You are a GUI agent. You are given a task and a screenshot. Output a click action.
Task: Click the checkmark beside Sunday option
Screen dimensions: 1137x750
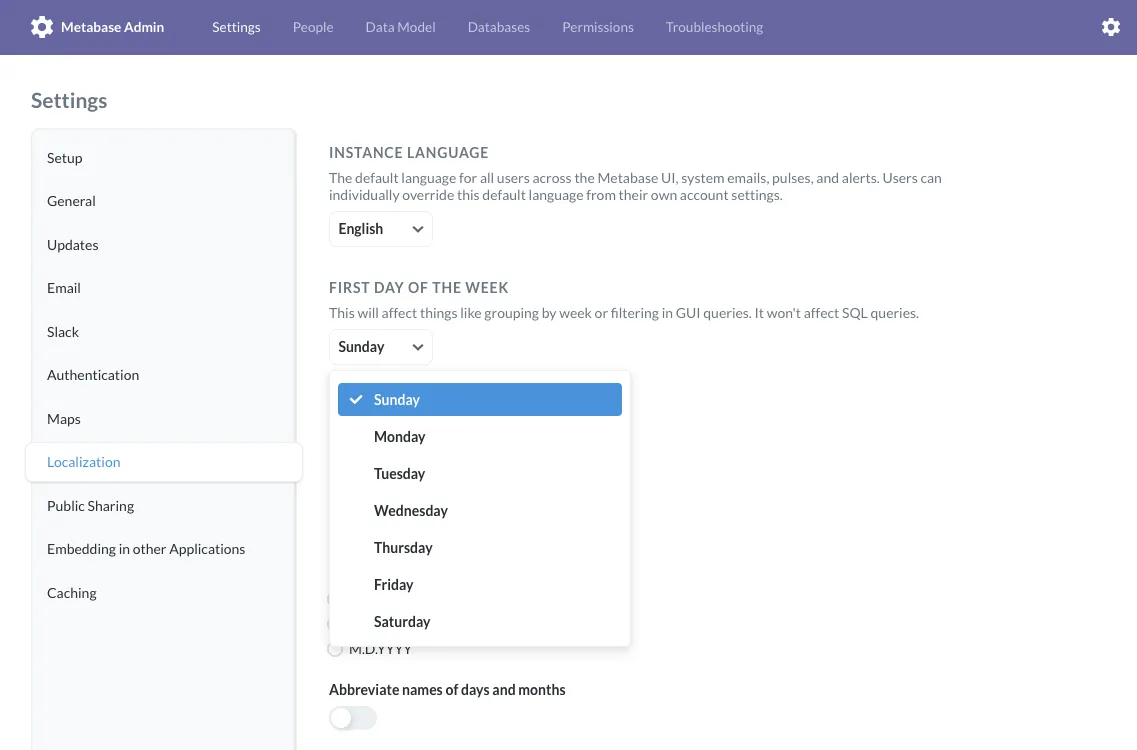point(356,400)
